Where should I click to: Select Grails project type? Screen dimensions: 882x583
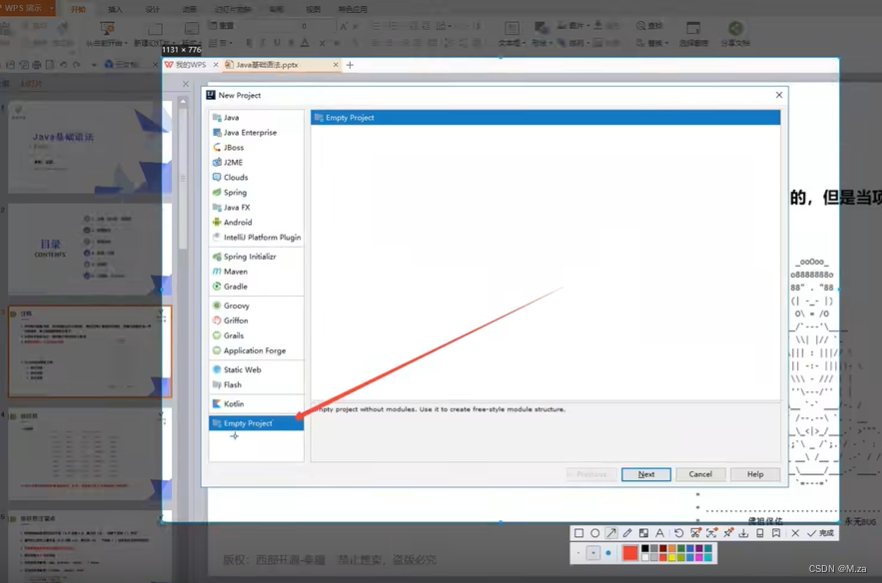click(x=256, y=335)
